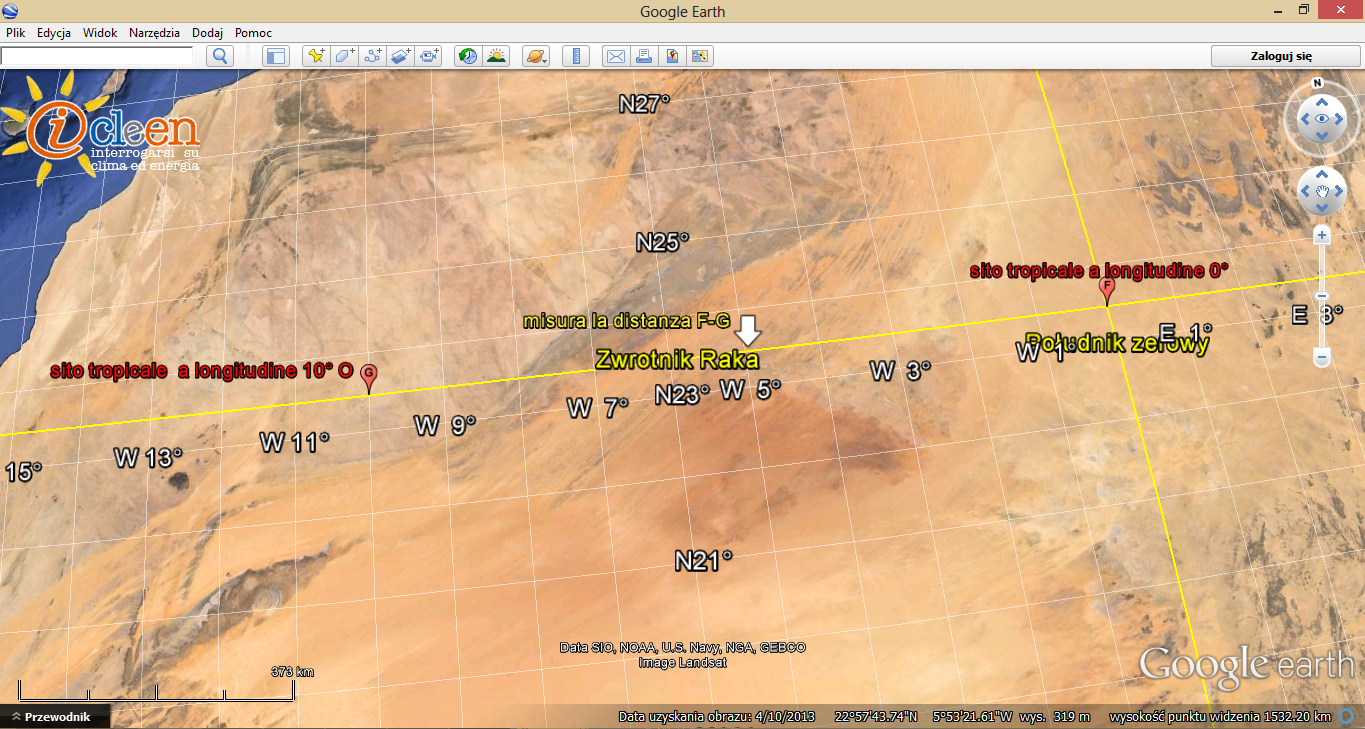The image size is (1365, 729).
Task: Zoom in with the plus button
Action: point(1322,236)
